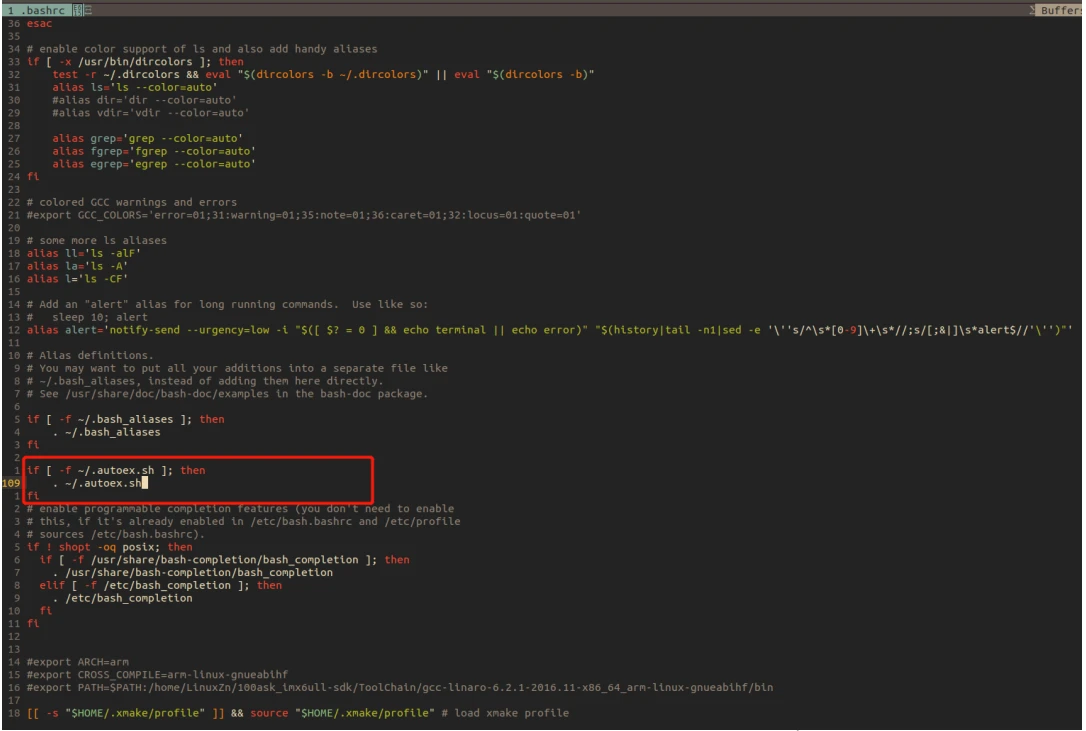Click line alias ls='ls --color=auto'
Screen dimensions: 1086x731
coord(134,87)
